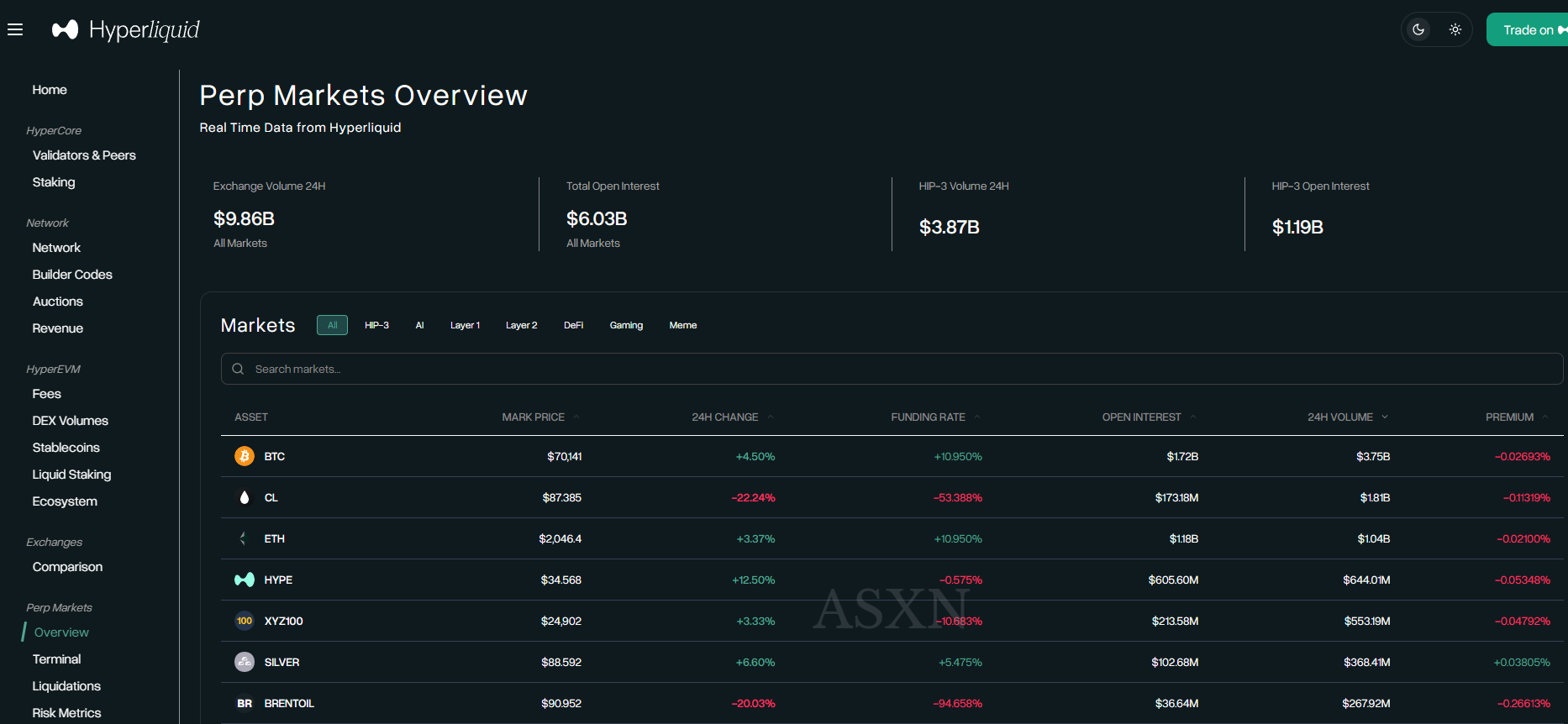Click the CL oil drop icon
Screen dimensions: 1568x724
pos(245,497)
